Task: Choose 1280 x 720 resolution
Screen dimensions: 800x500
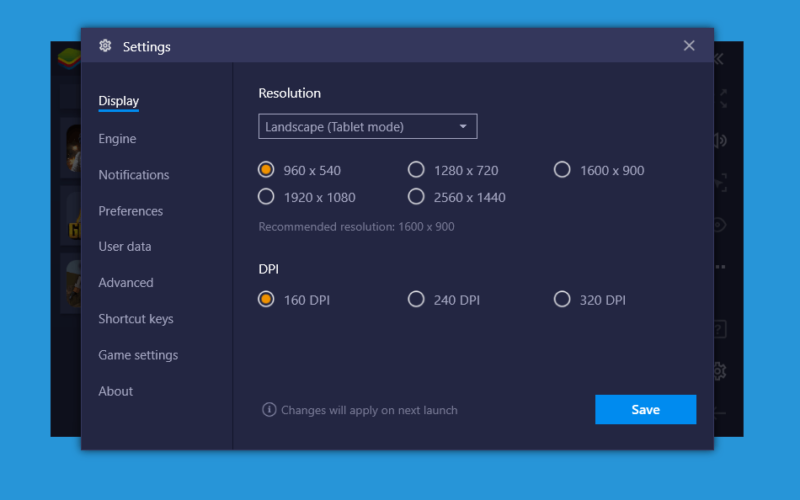Action: (416, 169)
